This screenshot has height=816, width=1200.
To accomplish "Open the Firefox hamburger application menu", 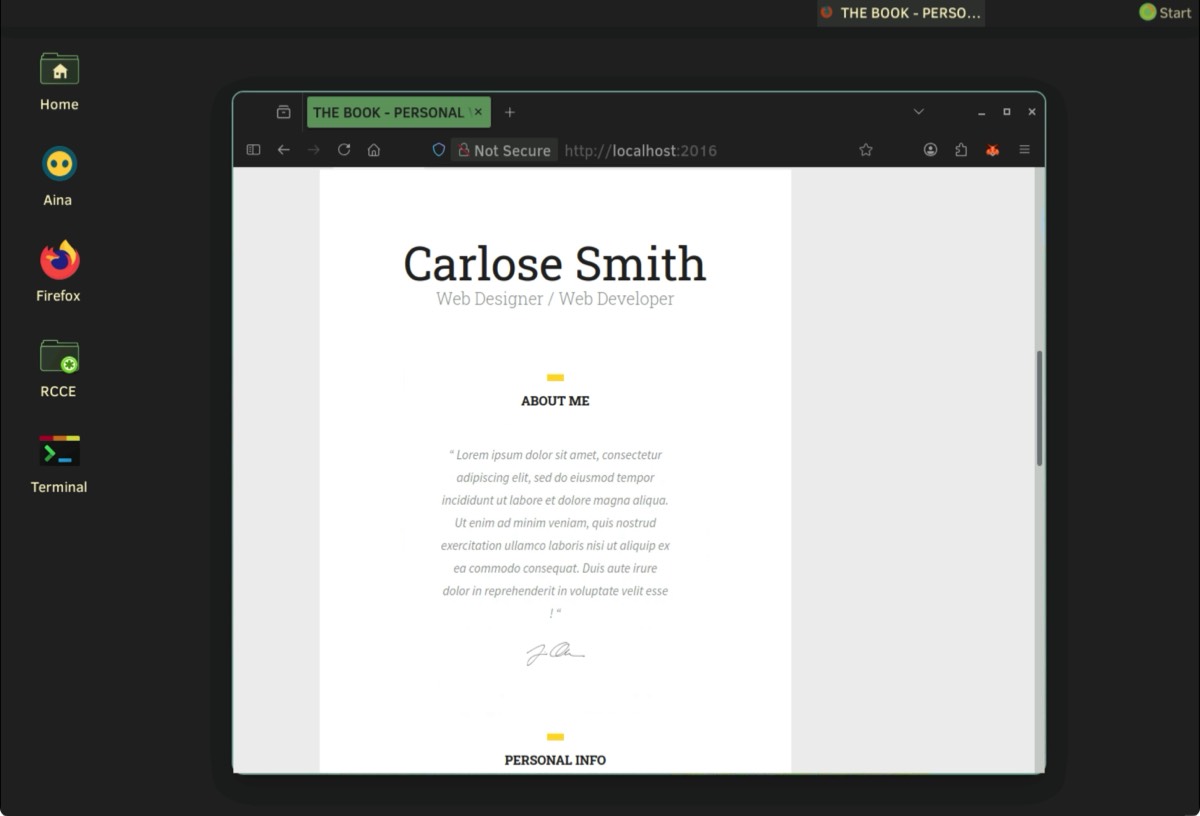I will tap(1024, 150).
